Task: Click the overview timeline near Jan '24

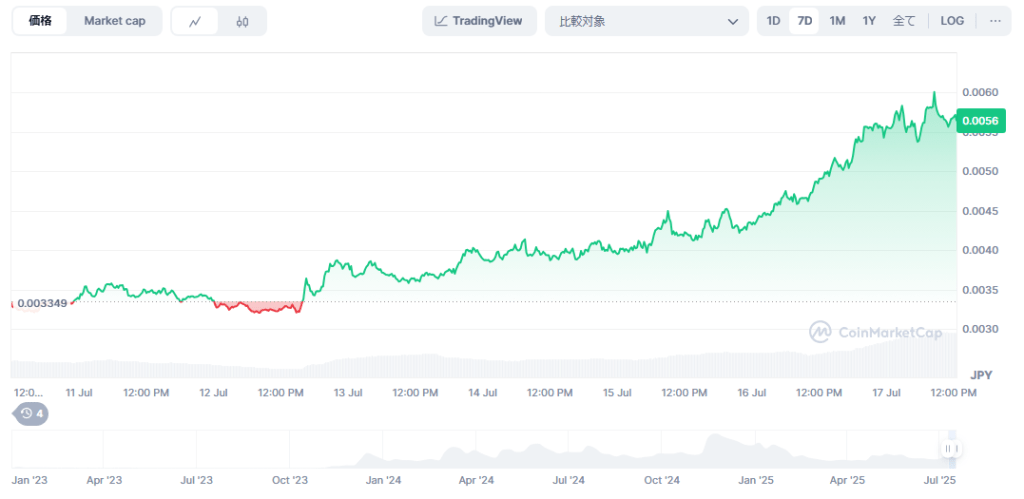Action: [x=383, y=455]
